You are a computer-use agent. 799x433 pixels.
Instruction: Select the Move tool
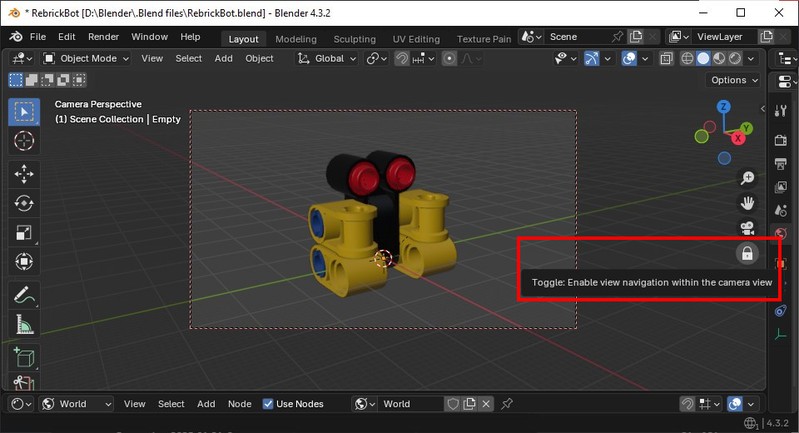pos(23,173)
